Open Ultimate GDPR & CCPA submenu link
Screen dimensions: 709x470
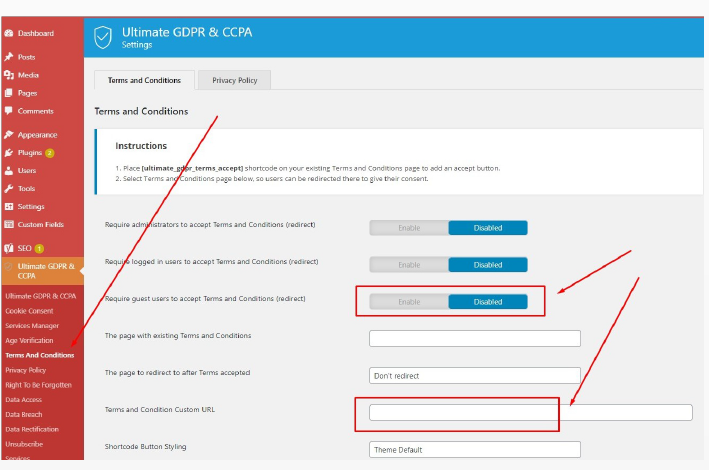41,296
